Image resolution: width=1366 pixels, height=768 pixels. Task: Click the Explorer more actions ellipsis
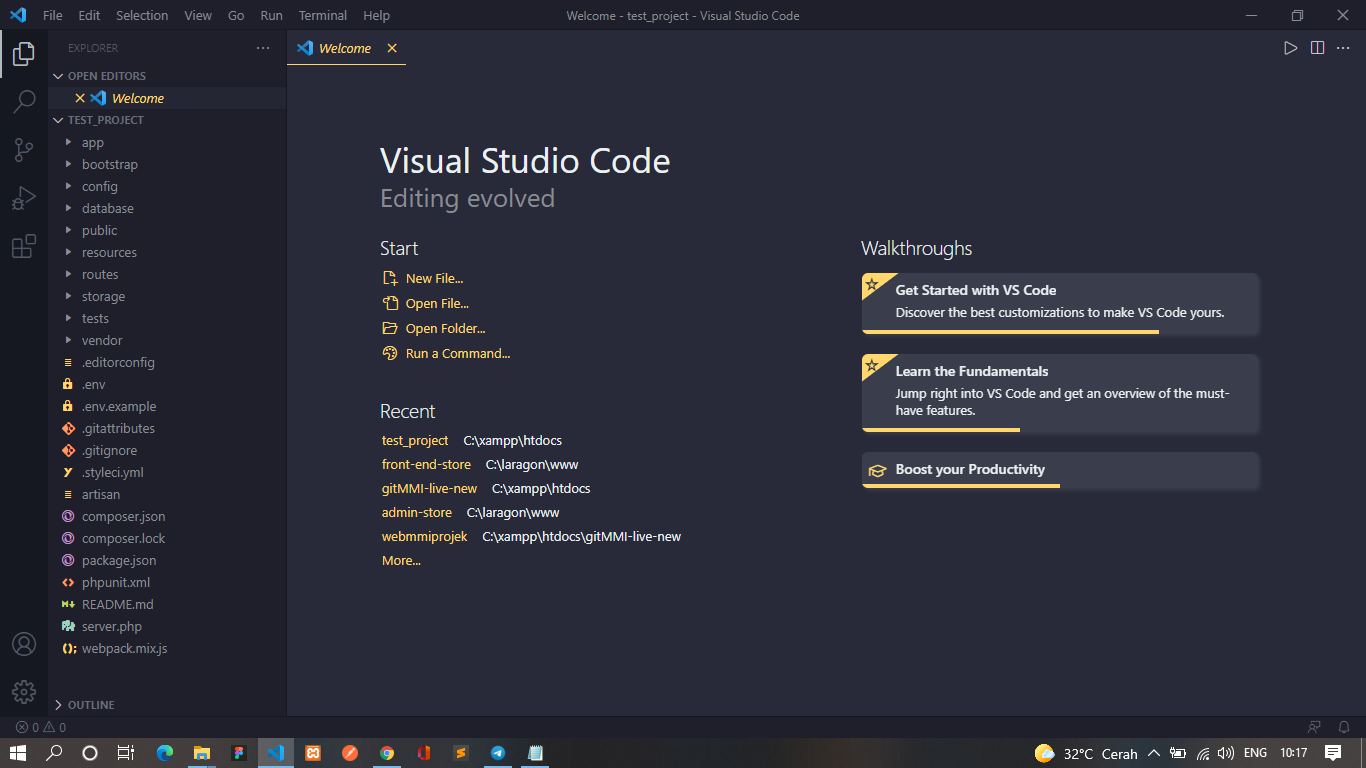coord(263,48)
